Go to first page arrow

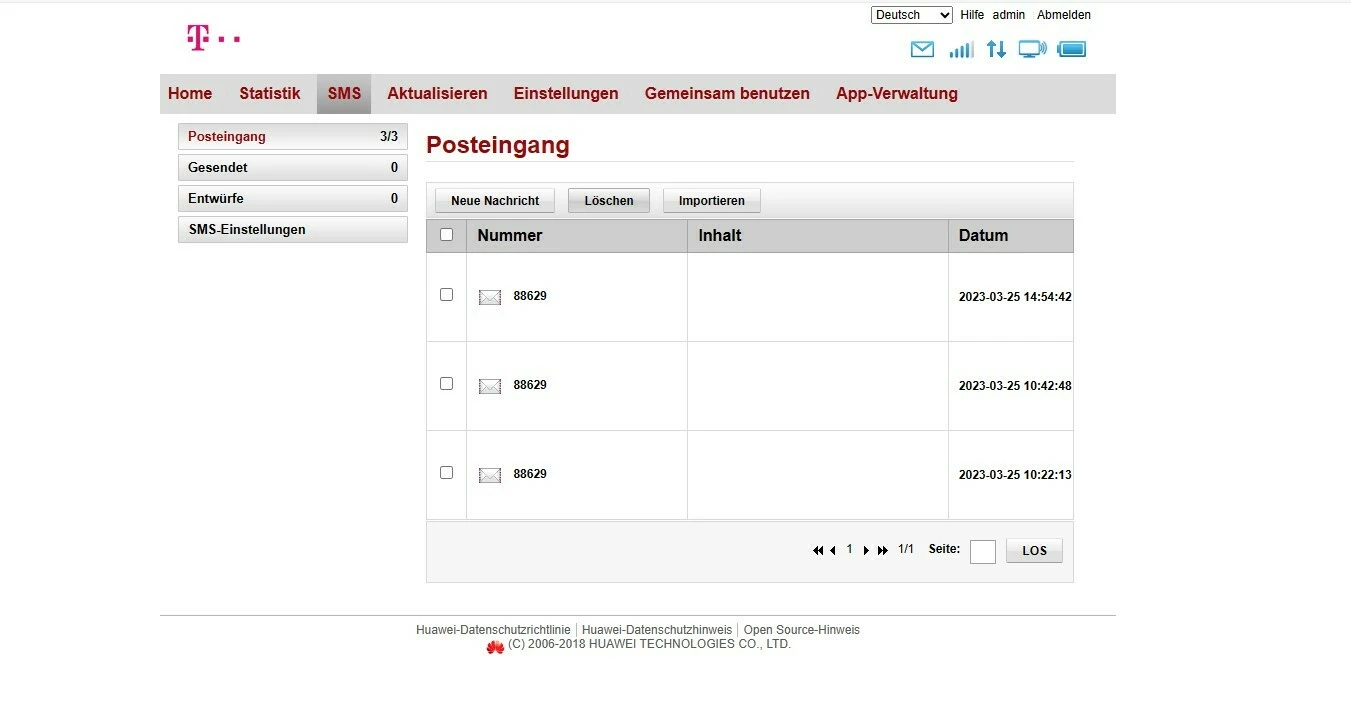pyautogui.click(x=818, y=550)
